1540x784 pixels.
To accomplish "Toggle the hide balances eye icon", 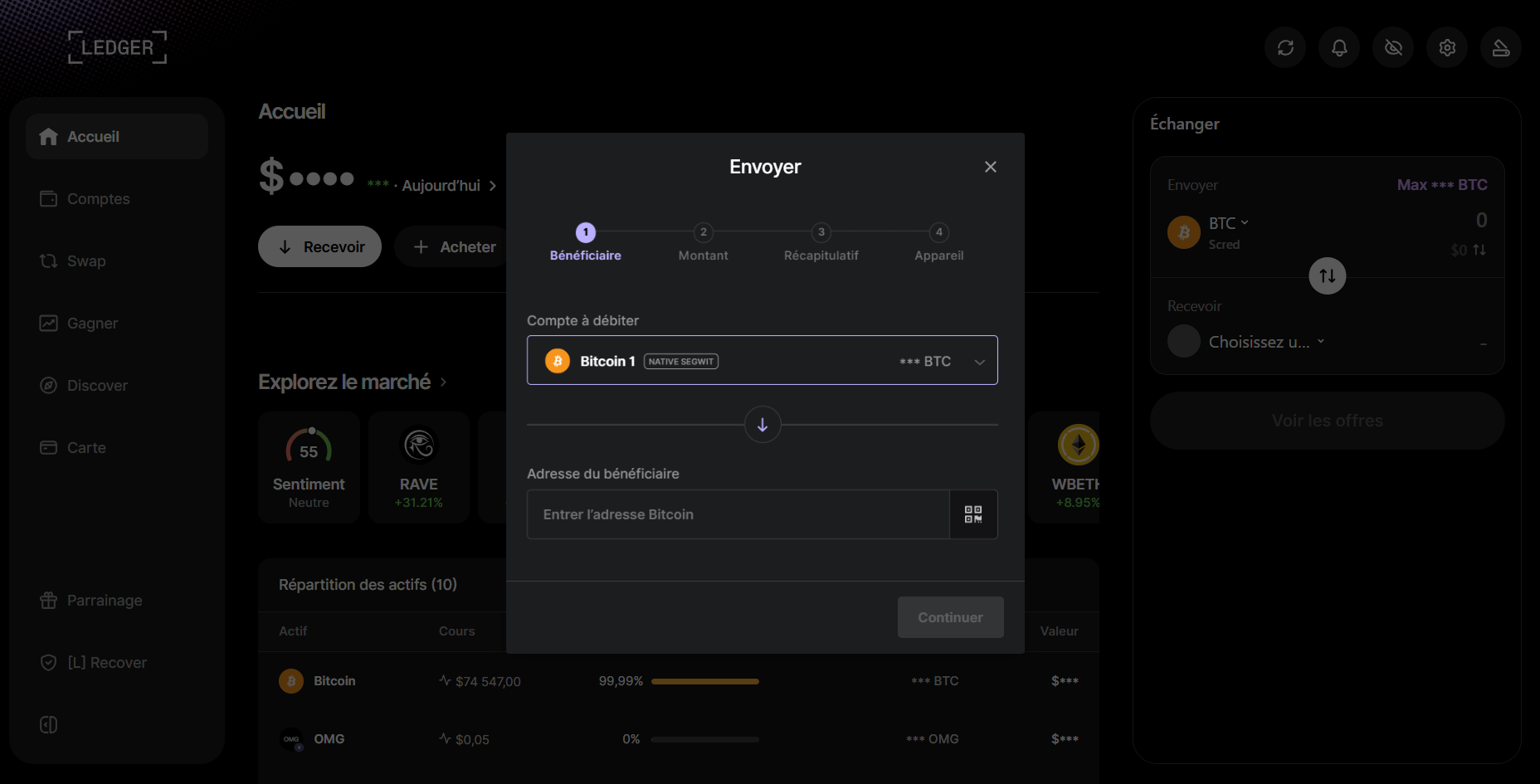I will click(1393, 48).
